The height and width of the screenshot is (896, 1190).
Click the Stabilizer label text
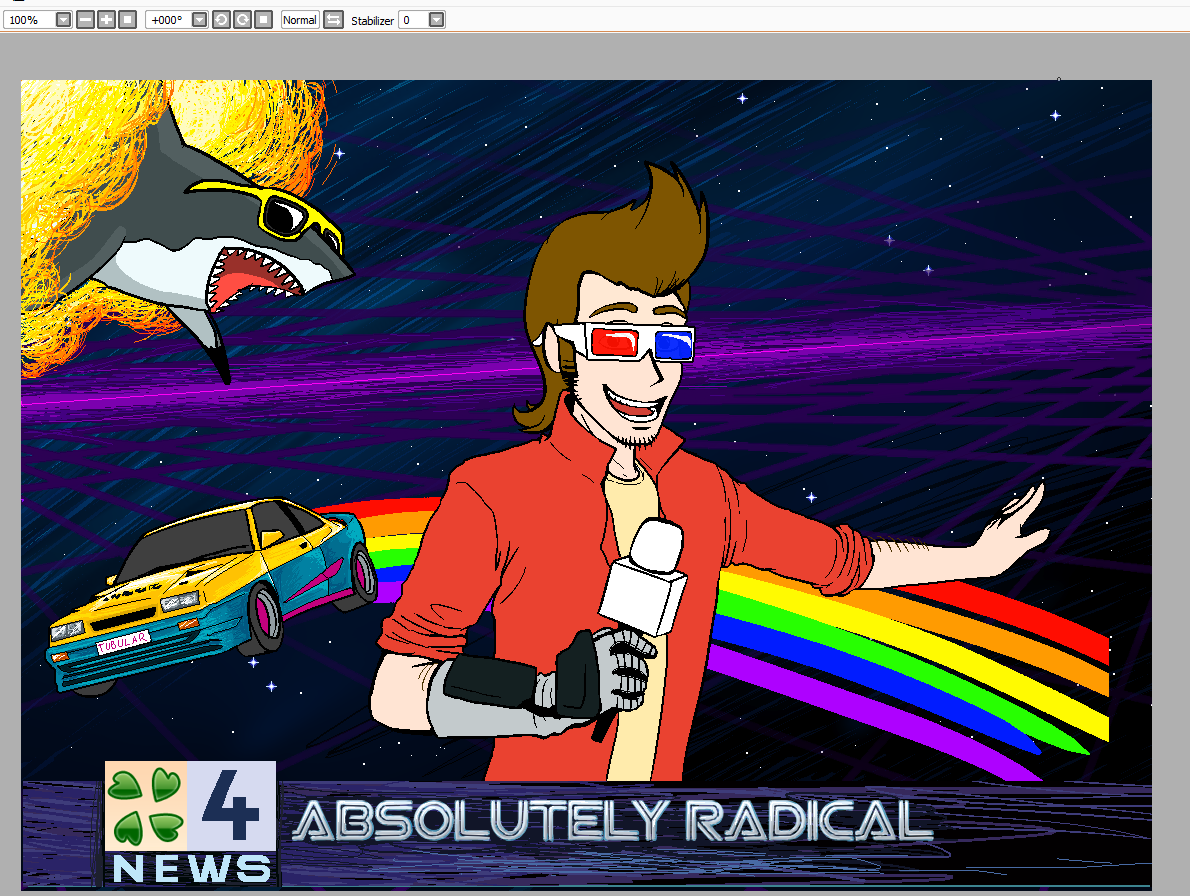372,20
